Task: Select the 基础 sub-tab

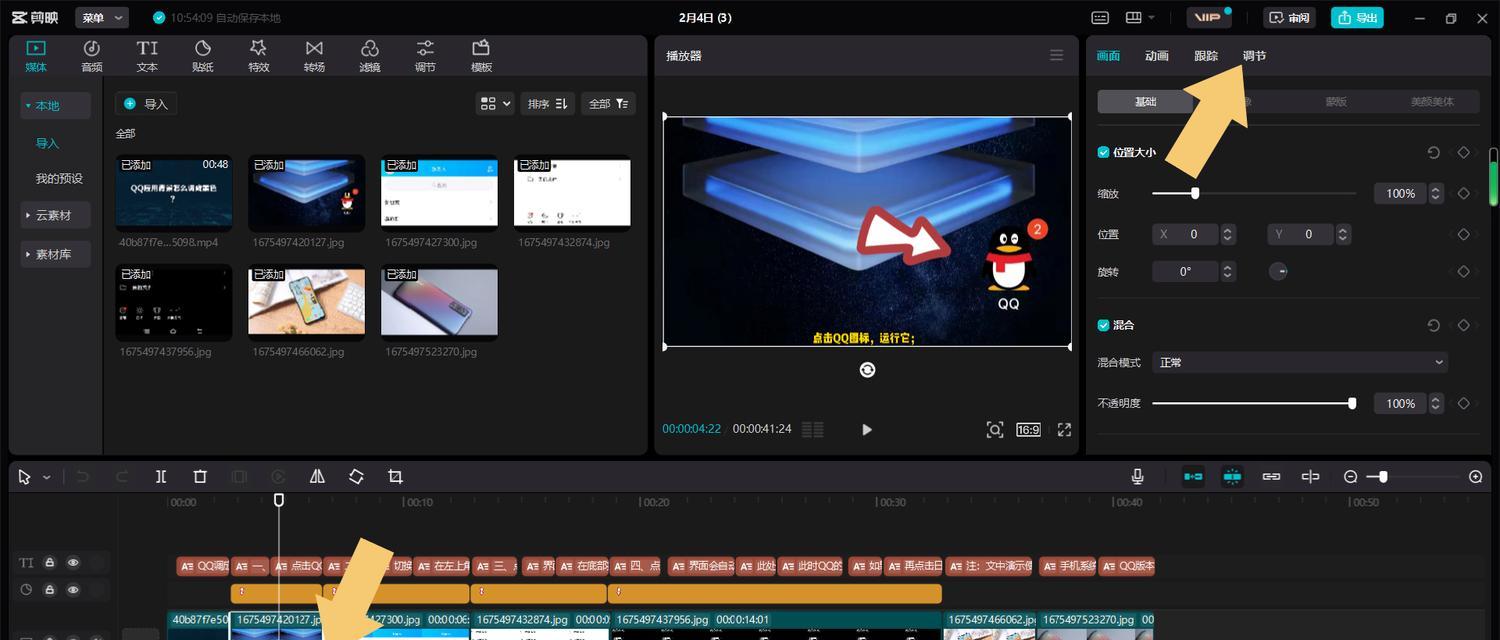Action: [x=1145, y=102]
